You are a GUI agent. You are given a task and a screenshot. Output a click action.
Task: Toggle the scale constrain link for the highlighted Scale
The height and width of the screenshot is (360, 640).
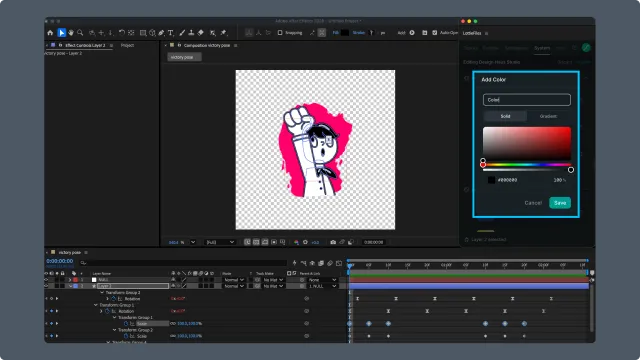[173, 323]
